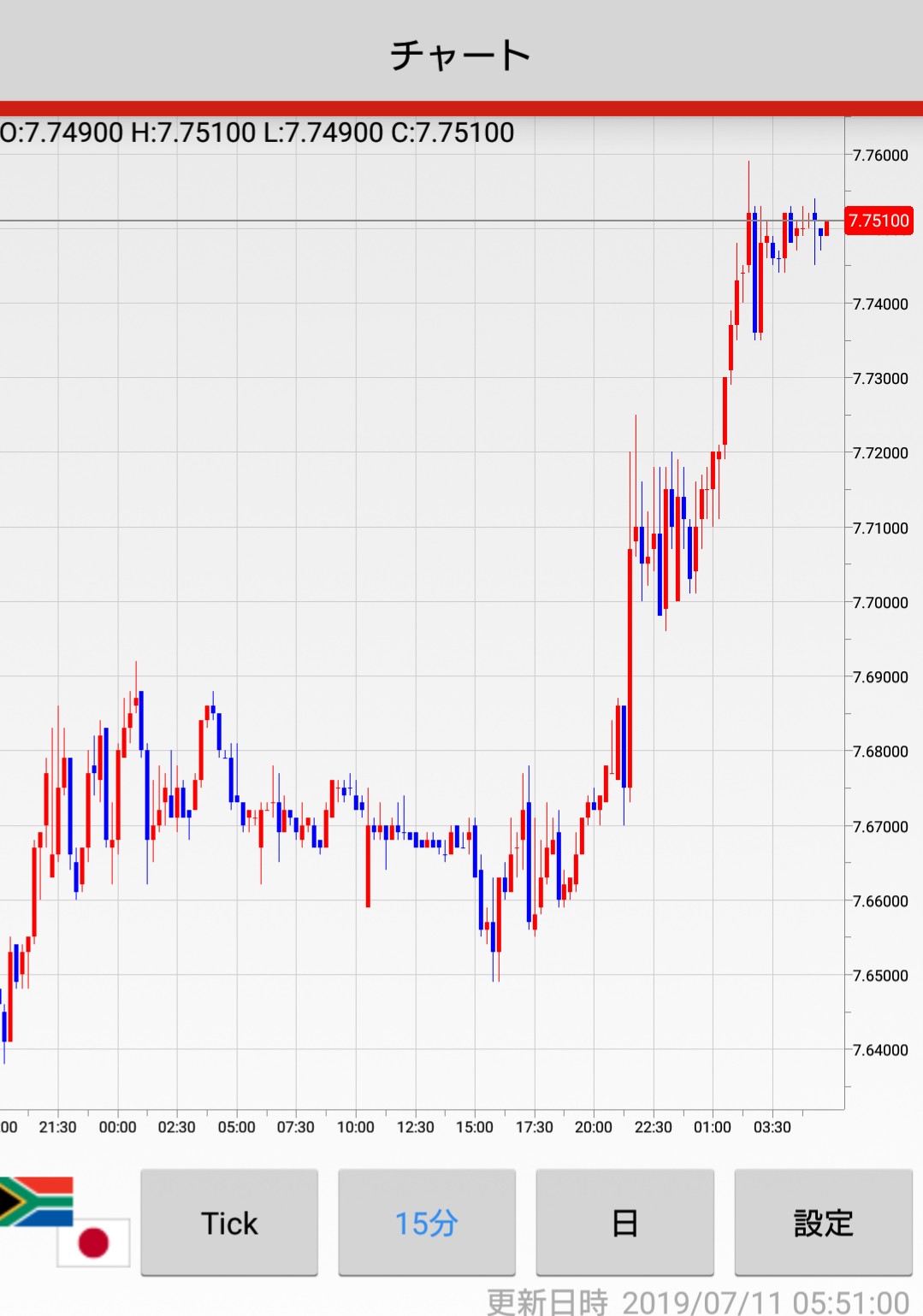This screenshot has width=923, height=1316.
Task: Click the 21:30 time axis label
Action: tap(57, 1127)
